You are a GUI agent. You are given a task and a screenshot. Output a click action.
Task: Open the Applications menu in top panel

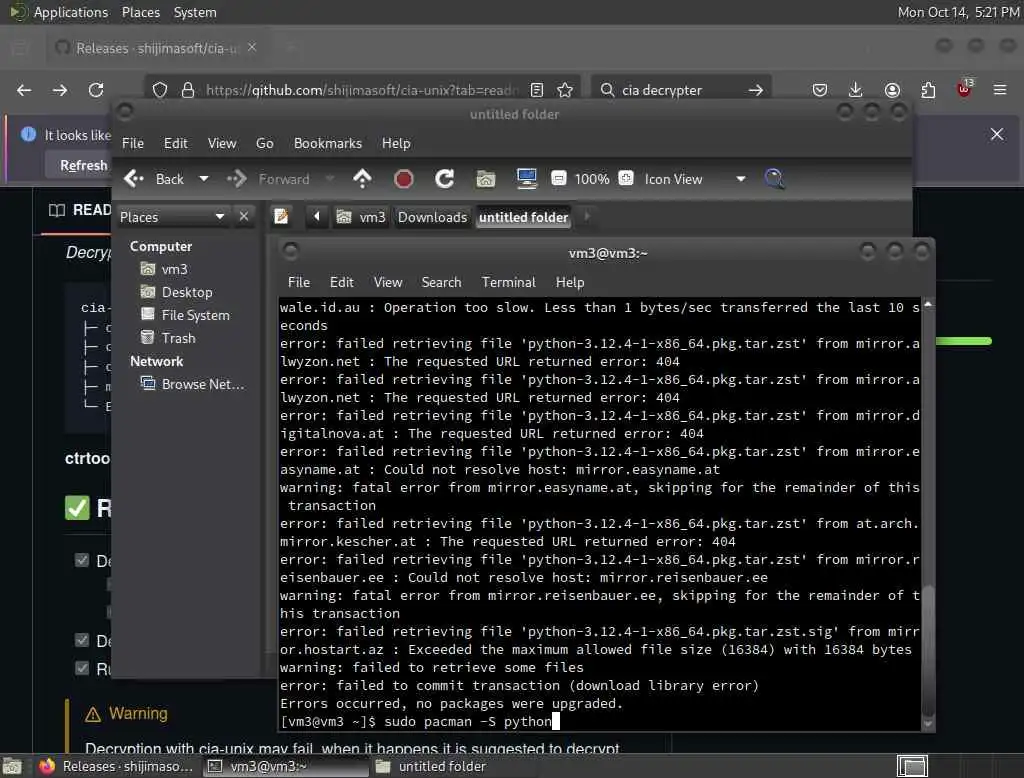coord(71,12)
